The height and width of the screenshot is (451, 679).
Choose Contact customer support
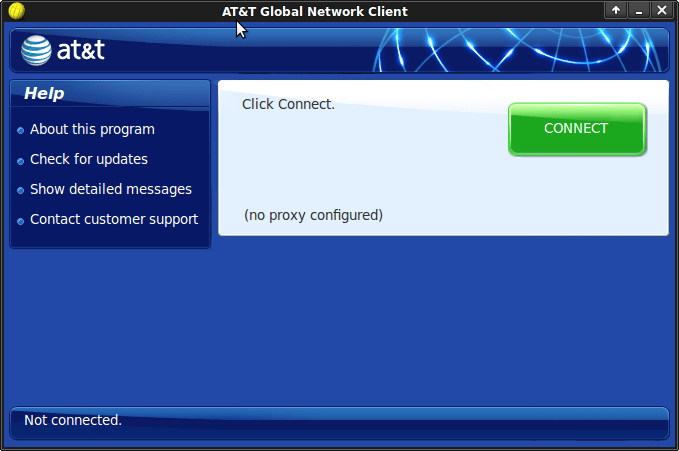tap(114, 219)
